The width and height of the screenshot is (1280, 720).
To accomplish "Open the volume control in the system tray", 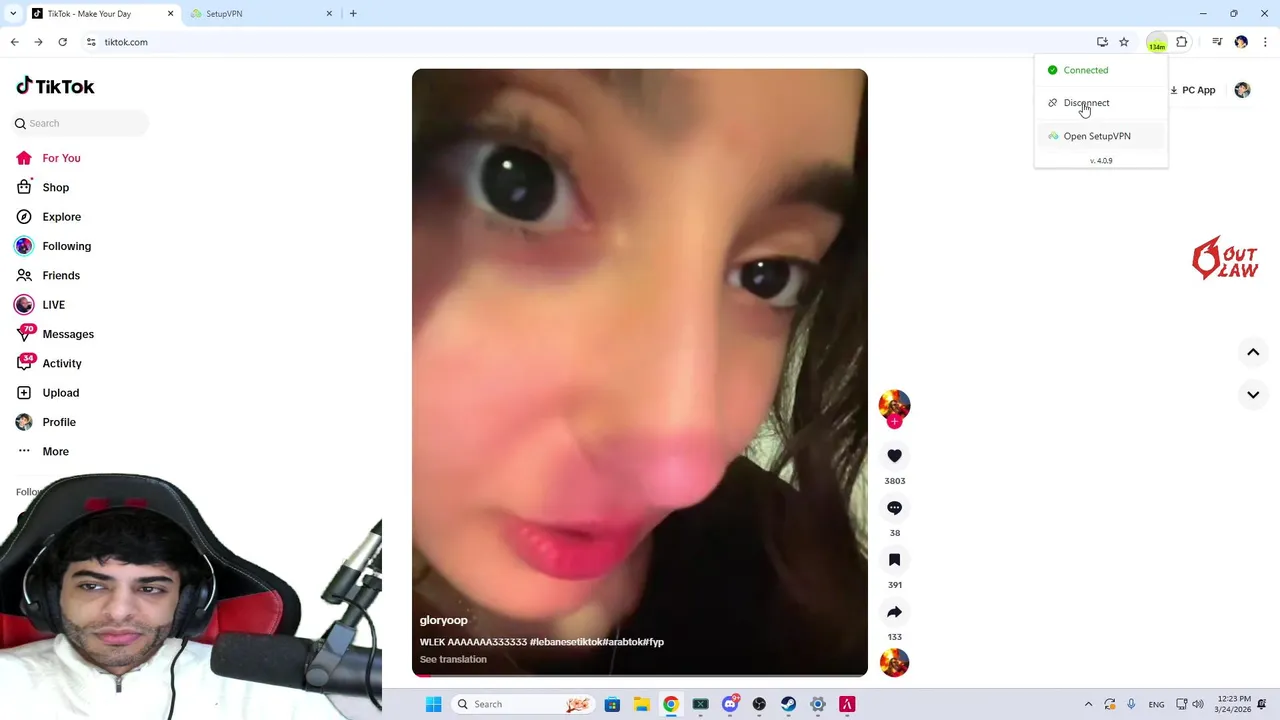I will click(1198, 704).
